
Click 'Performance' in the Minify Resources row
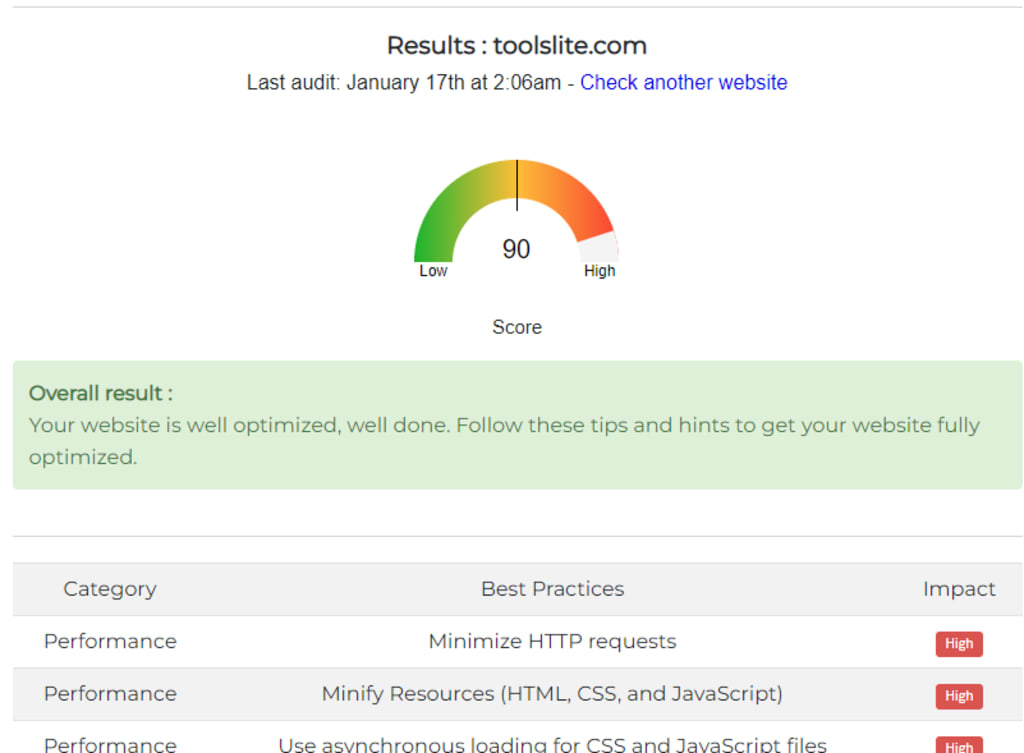(110, 694)
